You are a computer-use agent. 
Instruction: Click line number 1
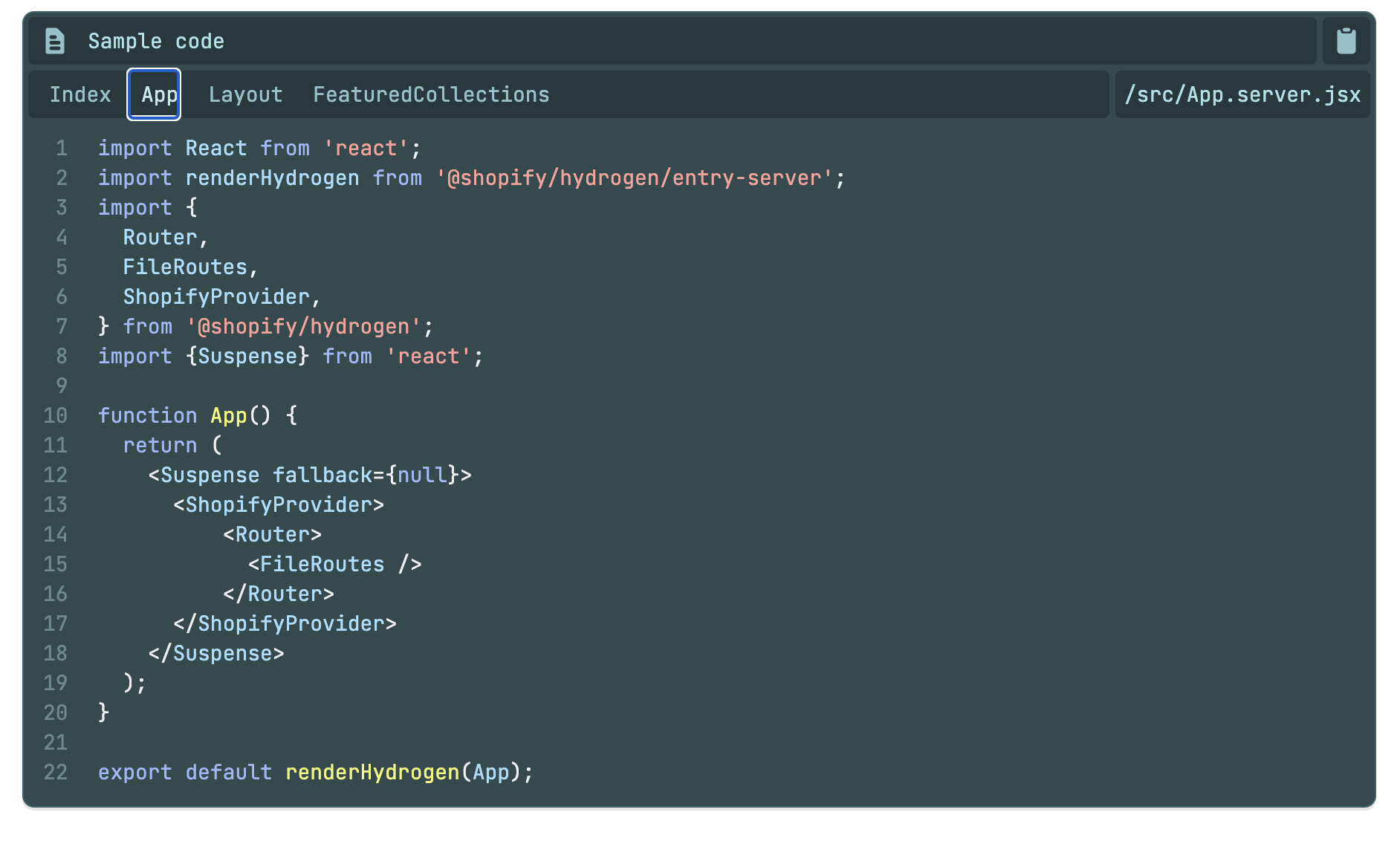[62, 148]
